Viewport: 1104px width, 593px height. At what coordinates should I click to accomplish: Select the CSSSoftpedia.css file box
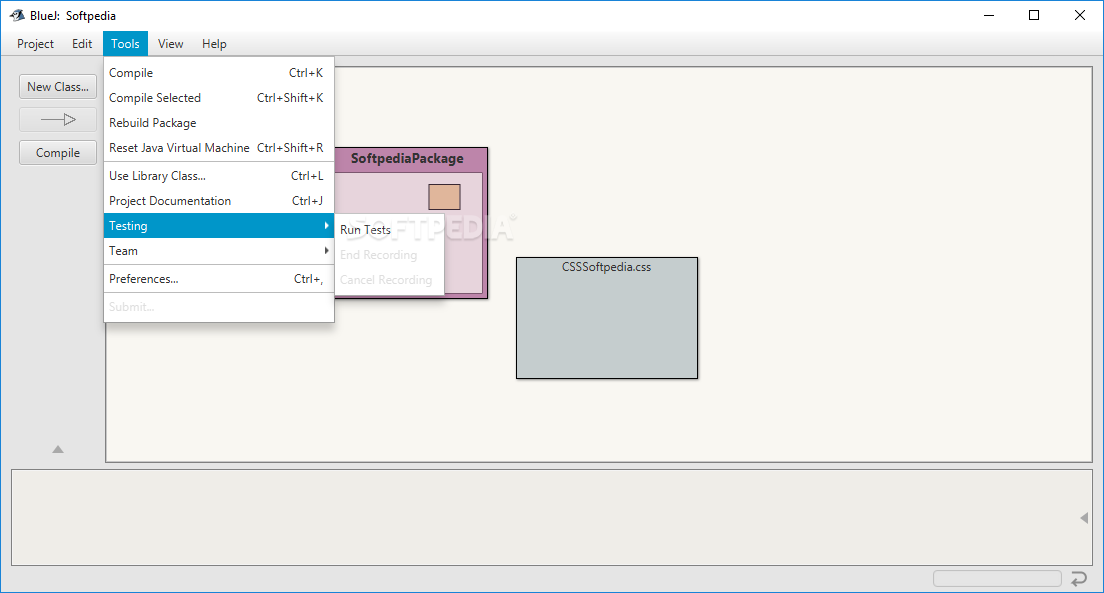point(607,318)
